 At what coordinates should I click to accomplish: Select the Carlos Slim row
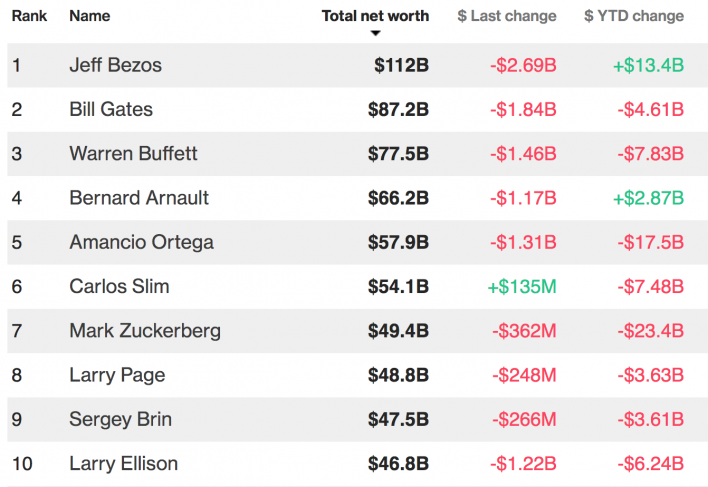coord(119,286)
